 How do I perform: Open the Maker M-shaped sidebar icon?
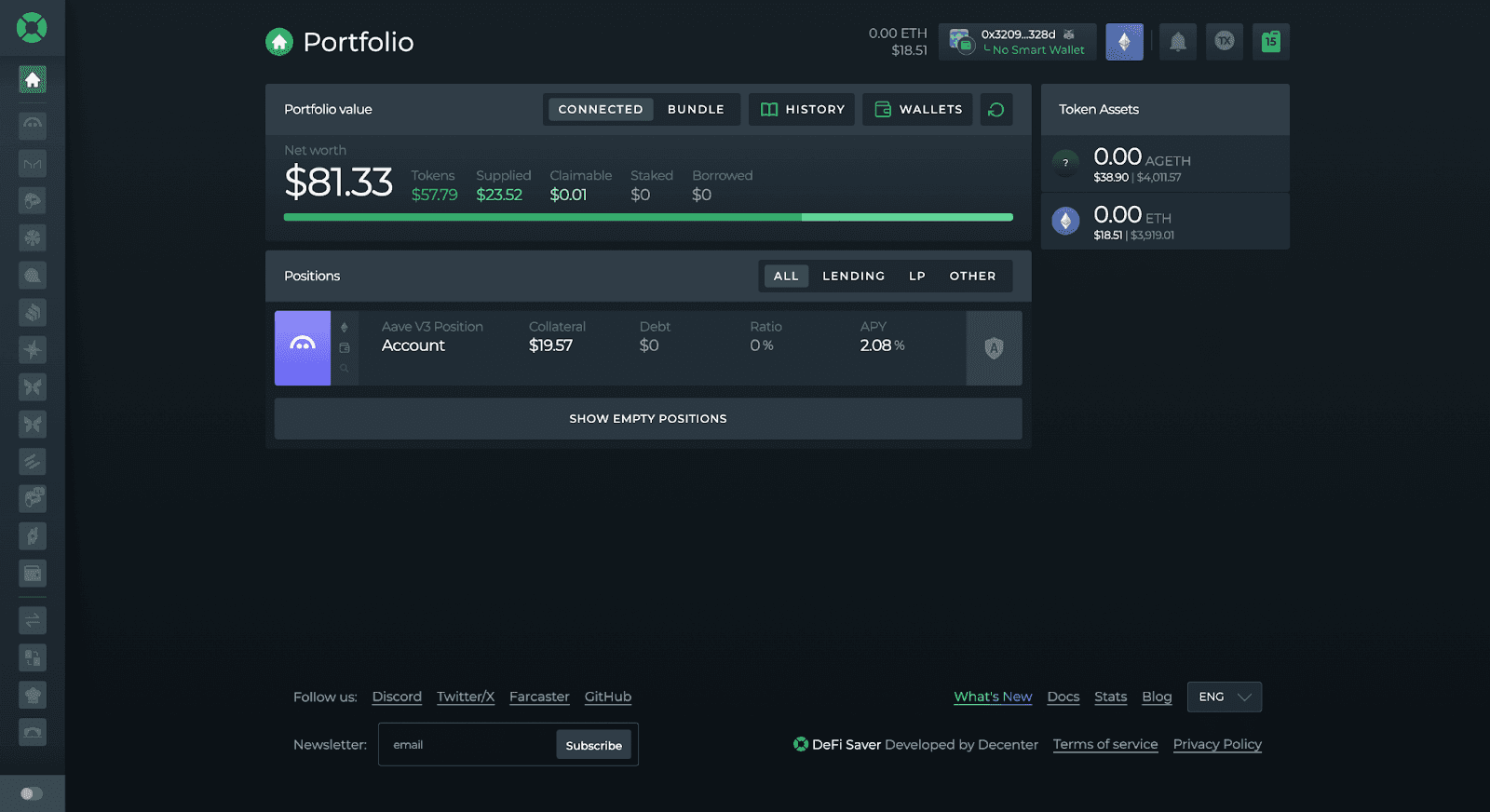click(33, 164)
